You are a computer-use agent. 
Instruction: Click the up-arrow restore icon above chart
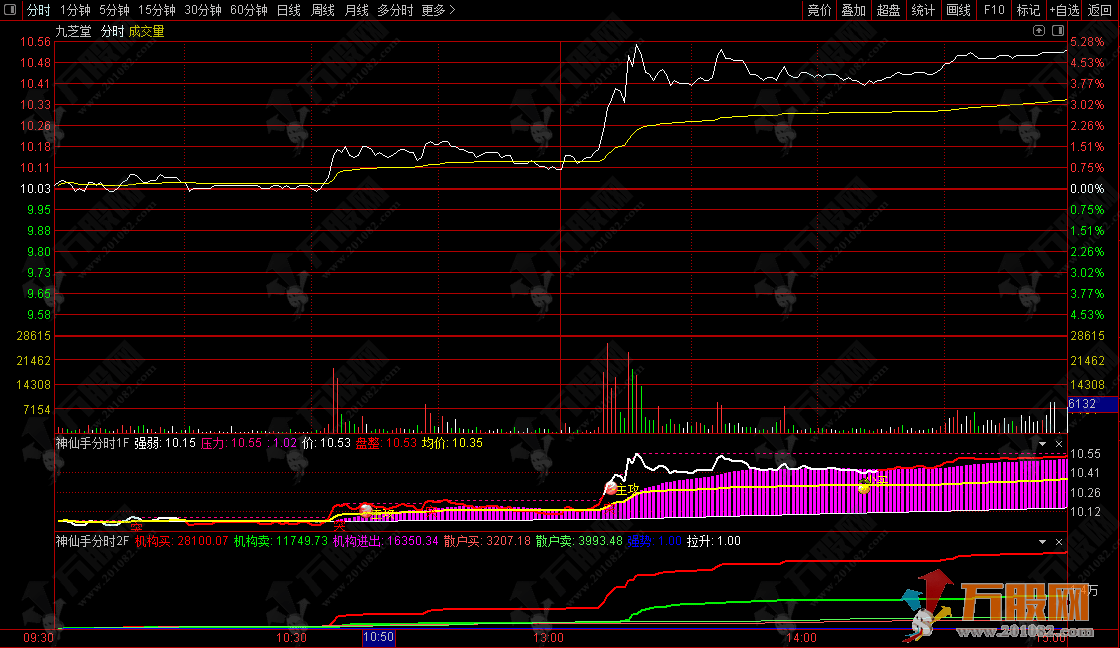point(1039,31)
